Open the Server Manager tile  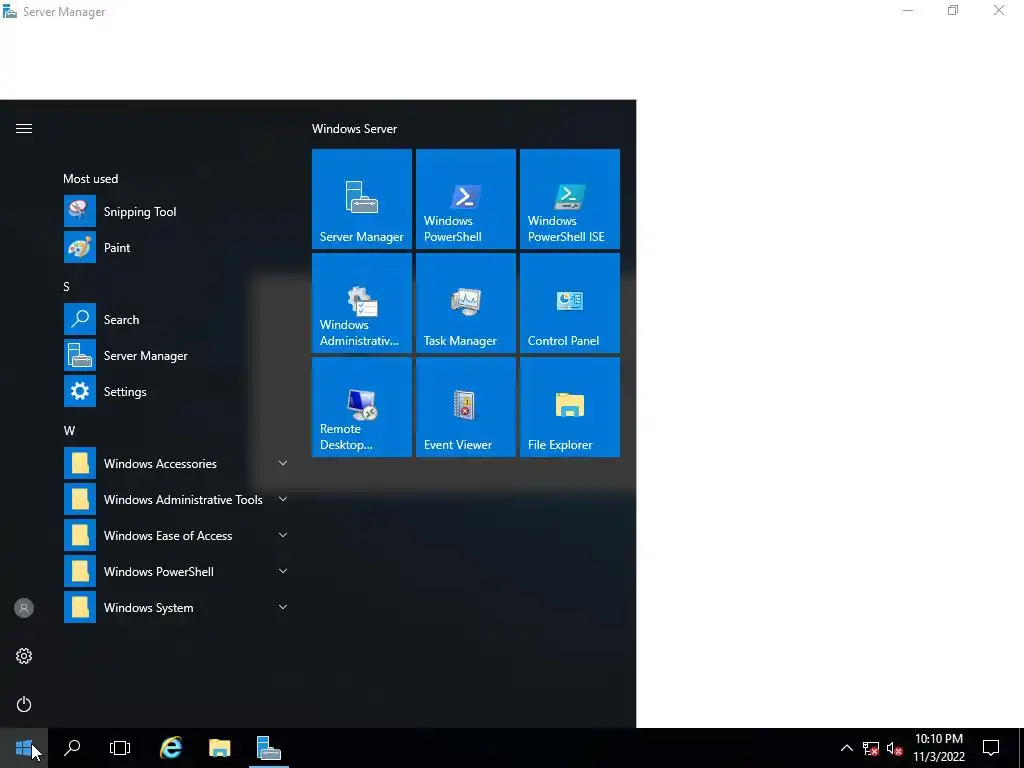[362, 199]
